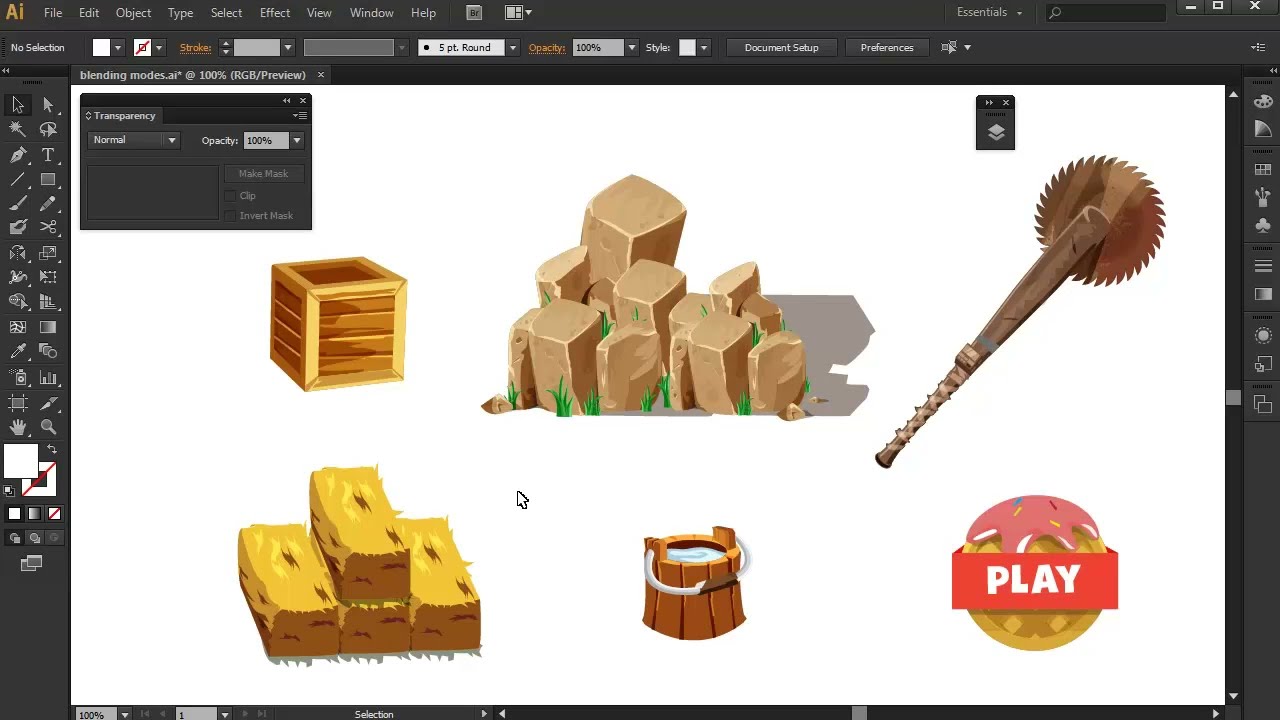Choose the Lasso tool
The image size is (1280, 720).
pos(48,129)
